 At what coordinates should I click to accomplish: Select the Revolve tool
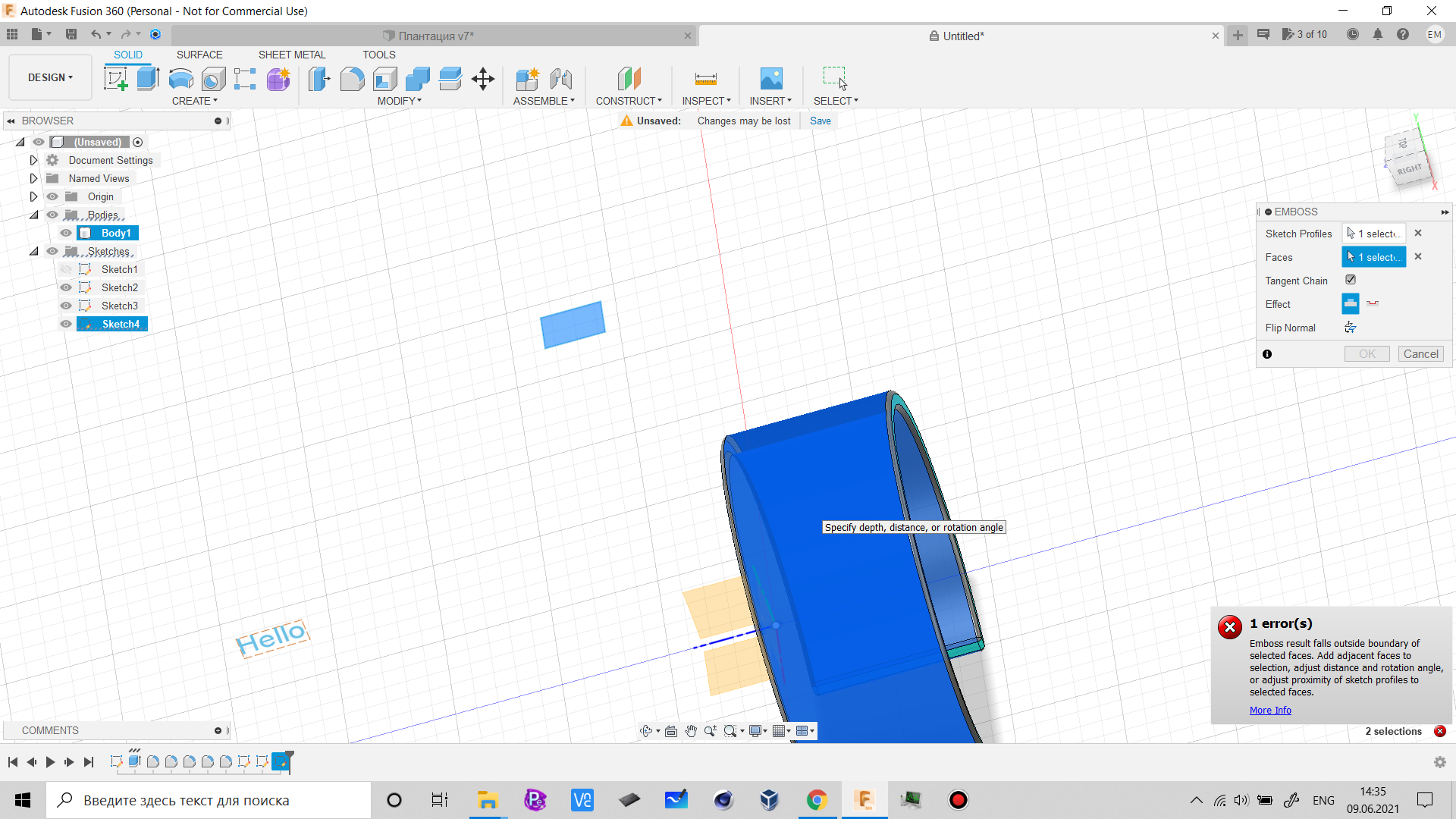pyautogui.click(x=180, y=79)
